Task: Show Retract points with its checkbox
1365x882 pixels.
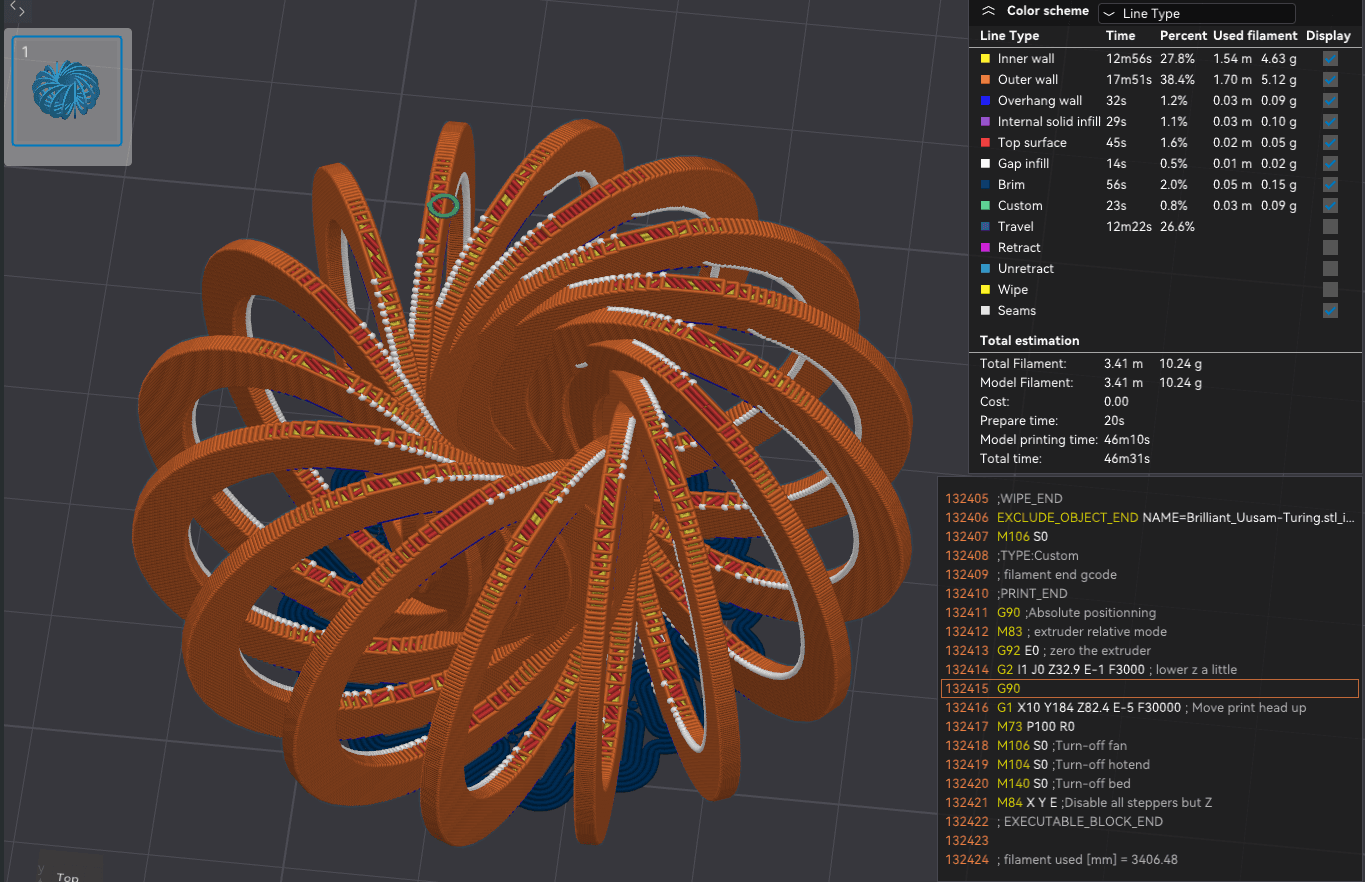Action: click(1330, 248)
